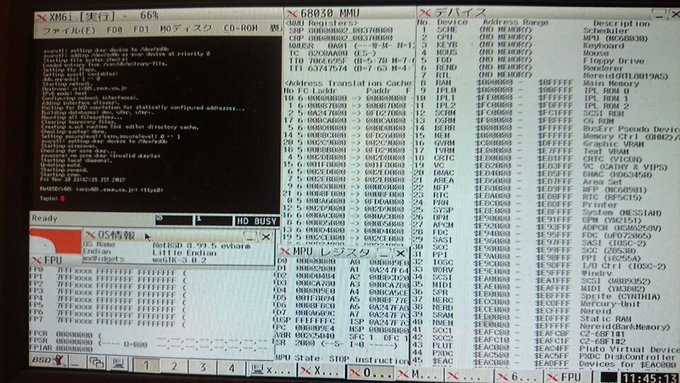Viewport: 680px width, 383px height.
Task: Switch to virtual desktop 2 in the pager
Action: (174, 367)
